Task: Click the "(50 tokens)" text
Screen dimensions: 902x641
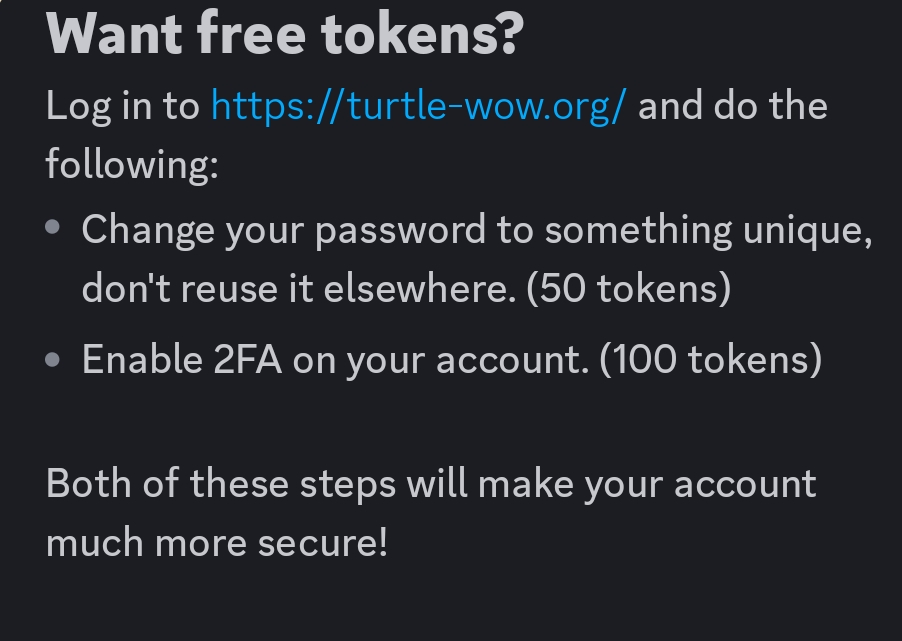Action: (629, 288)
